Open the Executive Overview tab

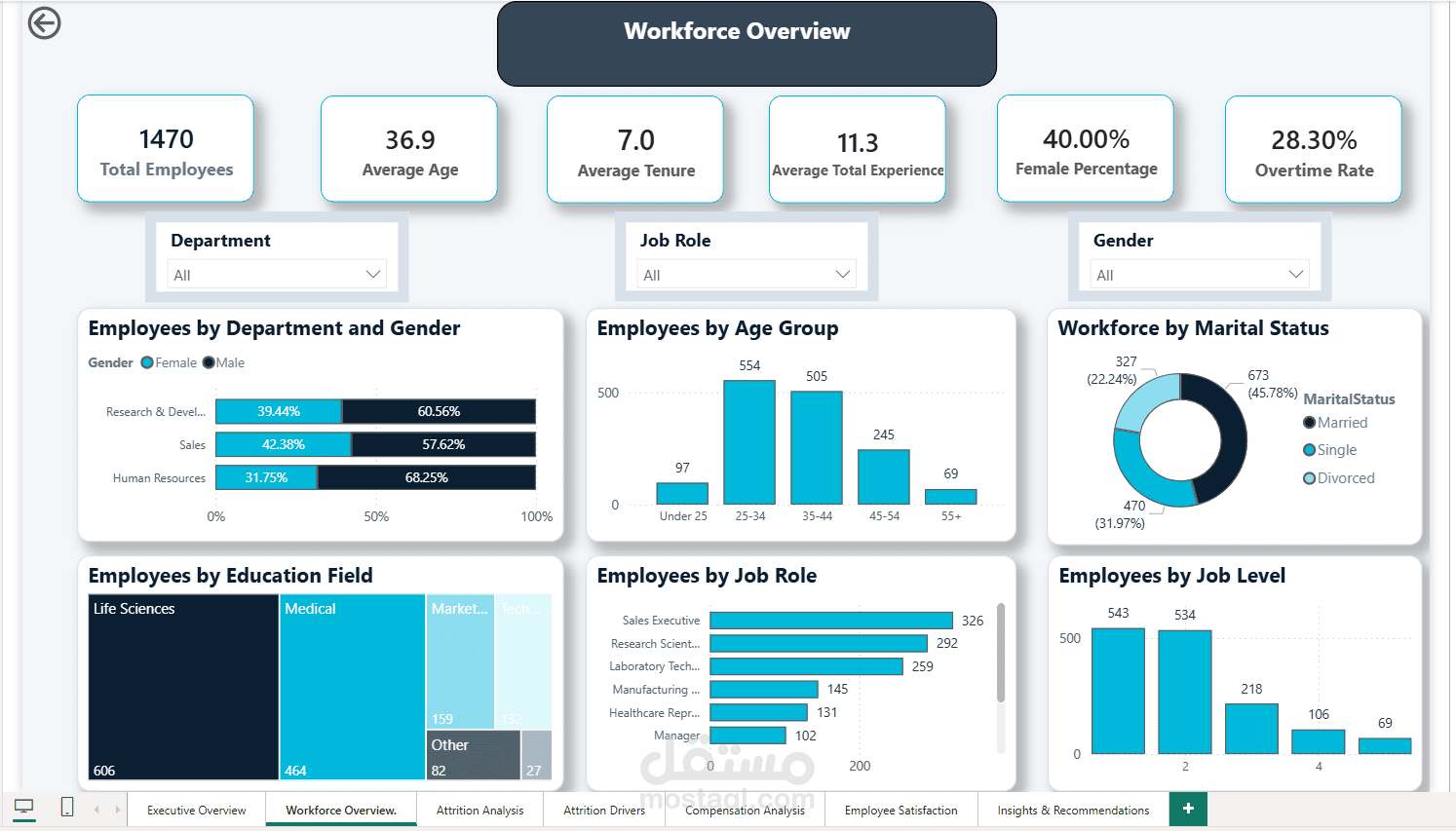point(197,810)
